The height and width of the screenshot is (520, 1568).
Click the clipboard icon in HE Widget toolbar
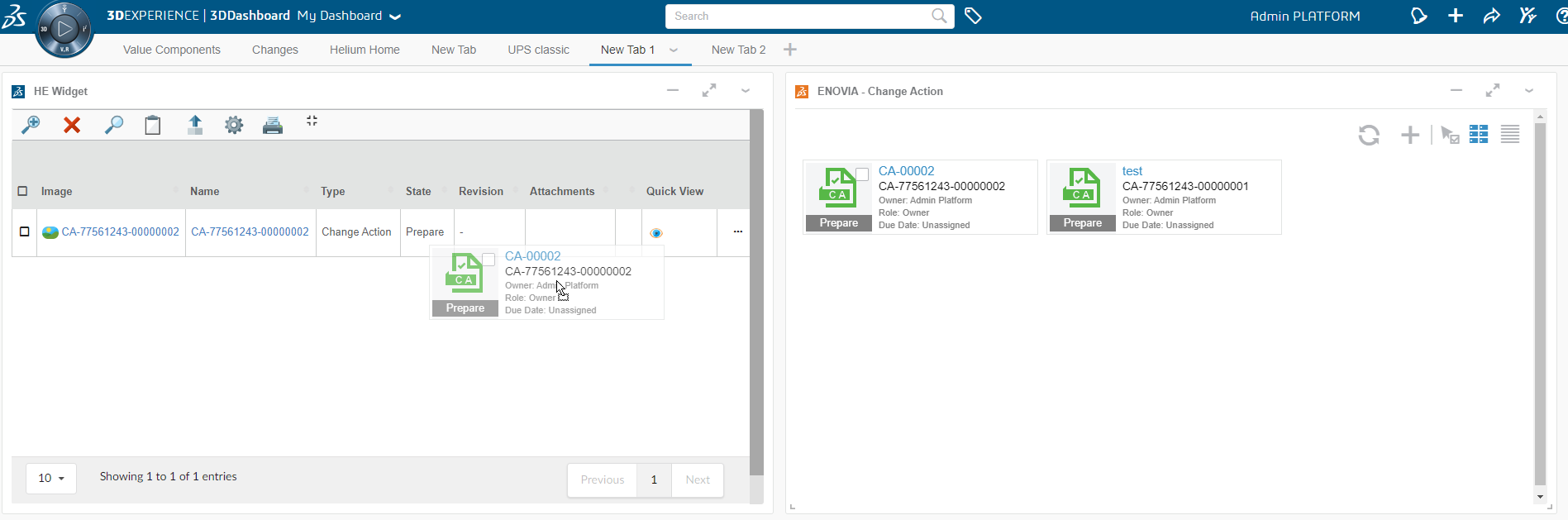[153, 125]
